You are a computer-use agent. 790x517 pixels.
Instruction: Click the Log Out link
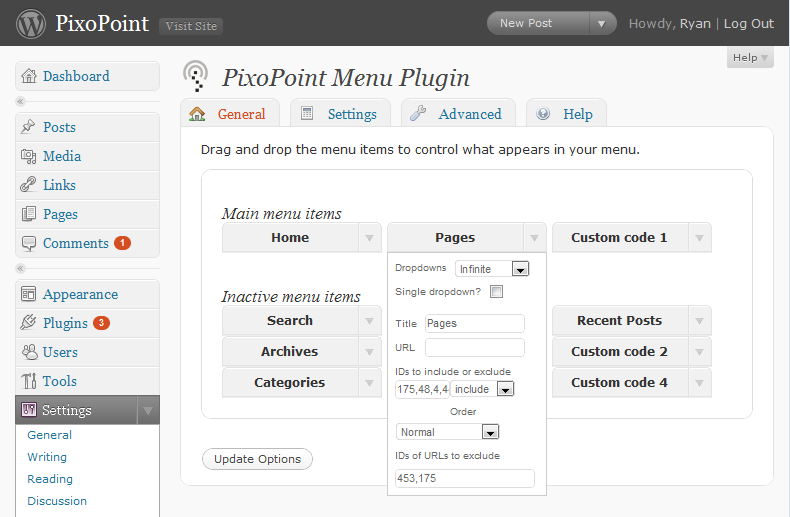[x=748, y=24]
